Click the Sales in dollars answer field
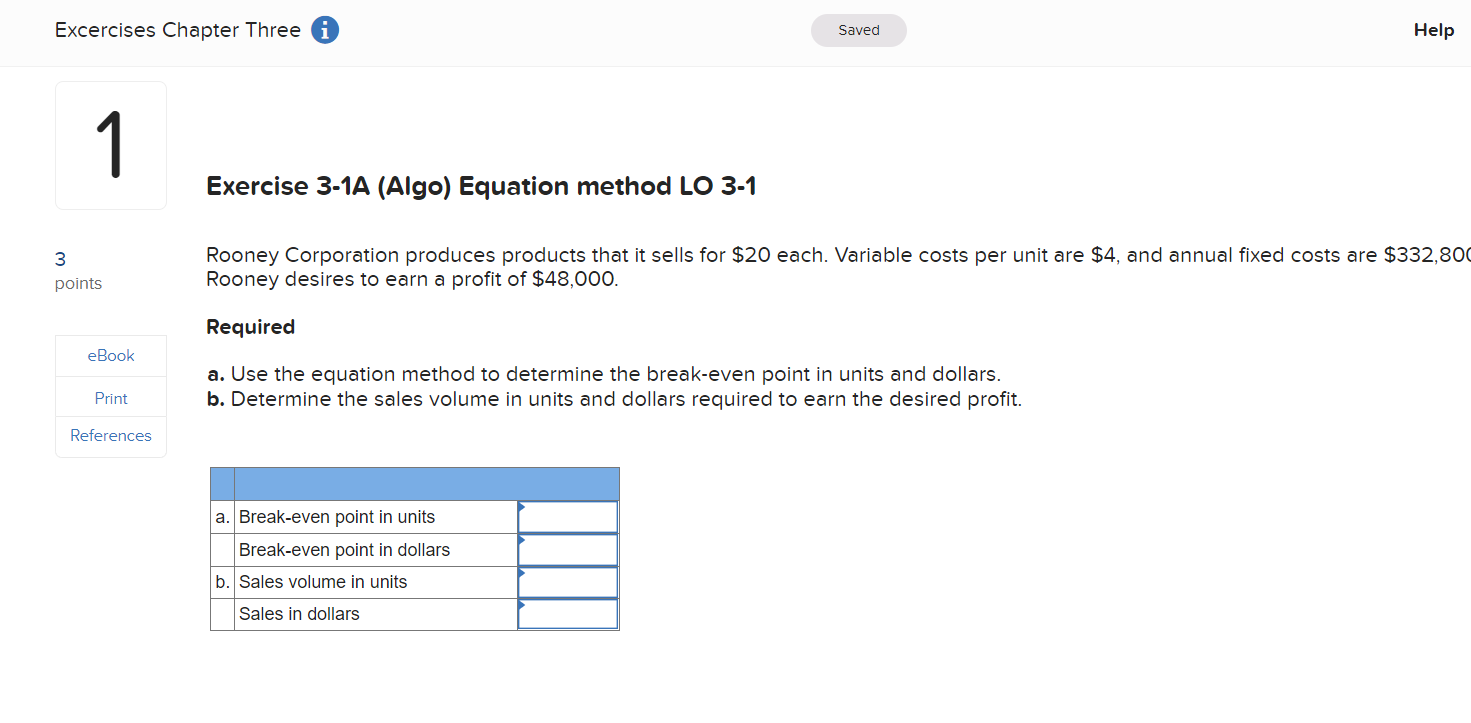The width and height of the screenshot is (1471, 723). tap(568, 613)
